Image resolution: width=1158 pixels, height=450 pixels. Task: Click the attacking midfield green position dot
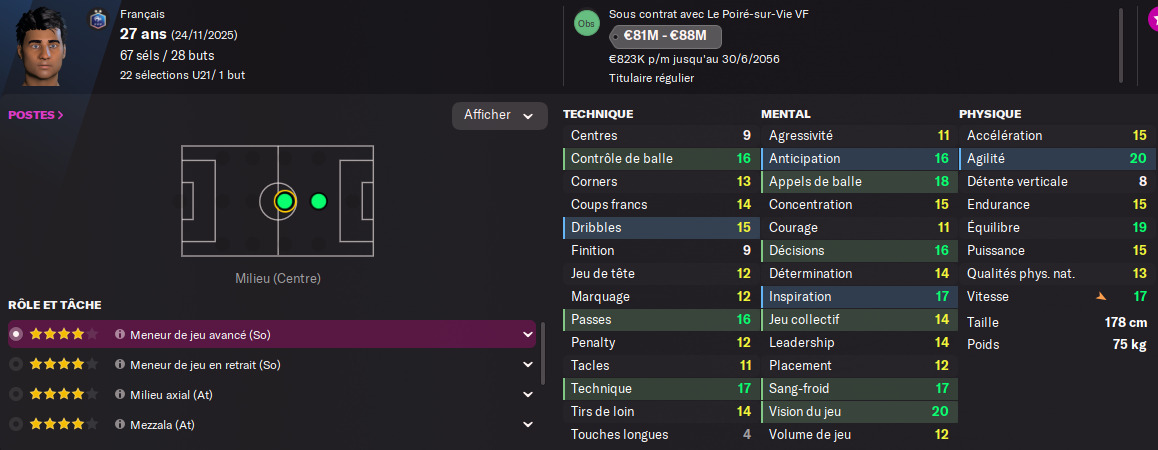[x=319, y=201]
